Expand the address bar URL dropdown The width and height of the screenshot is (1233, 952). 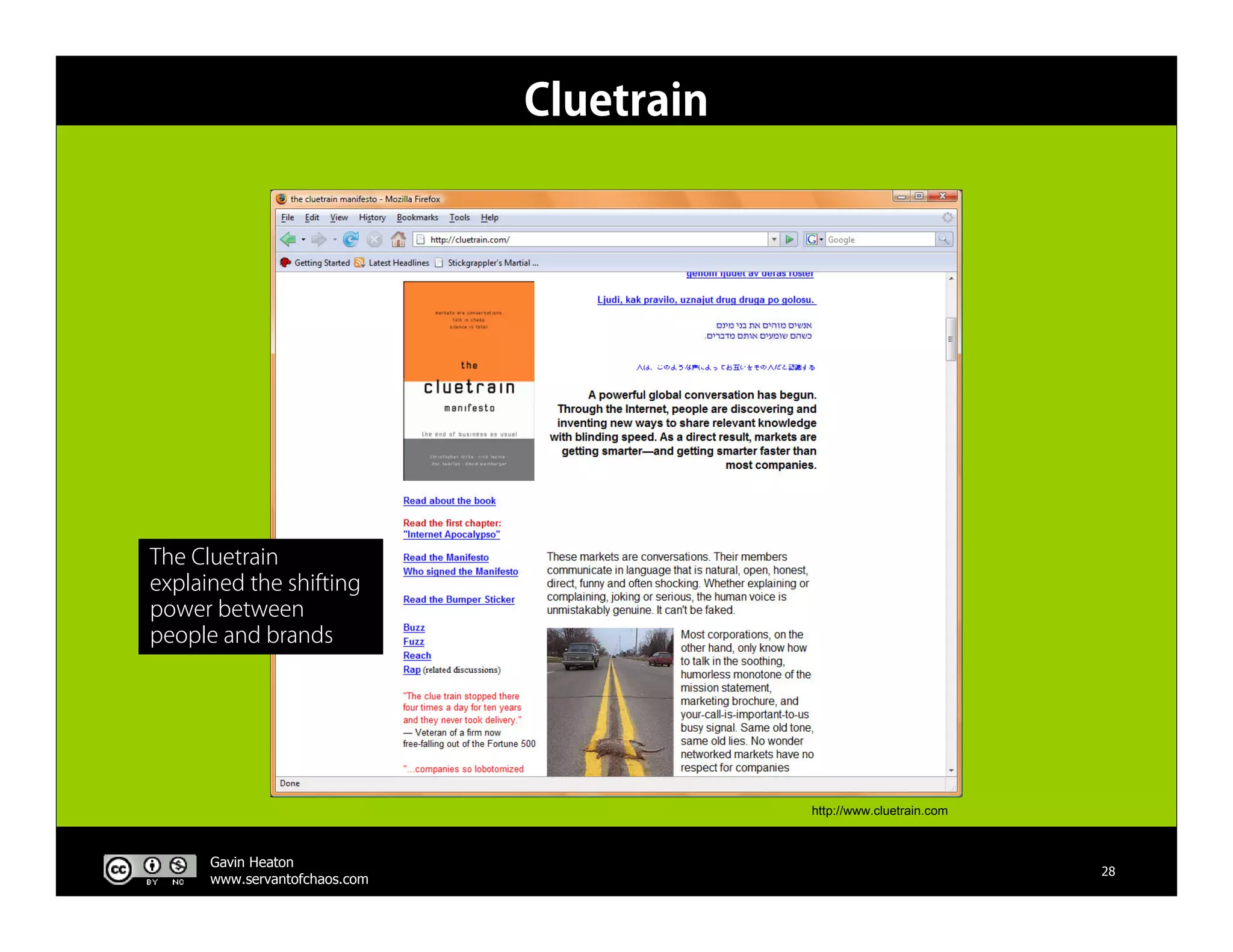[x=774, y=240]
